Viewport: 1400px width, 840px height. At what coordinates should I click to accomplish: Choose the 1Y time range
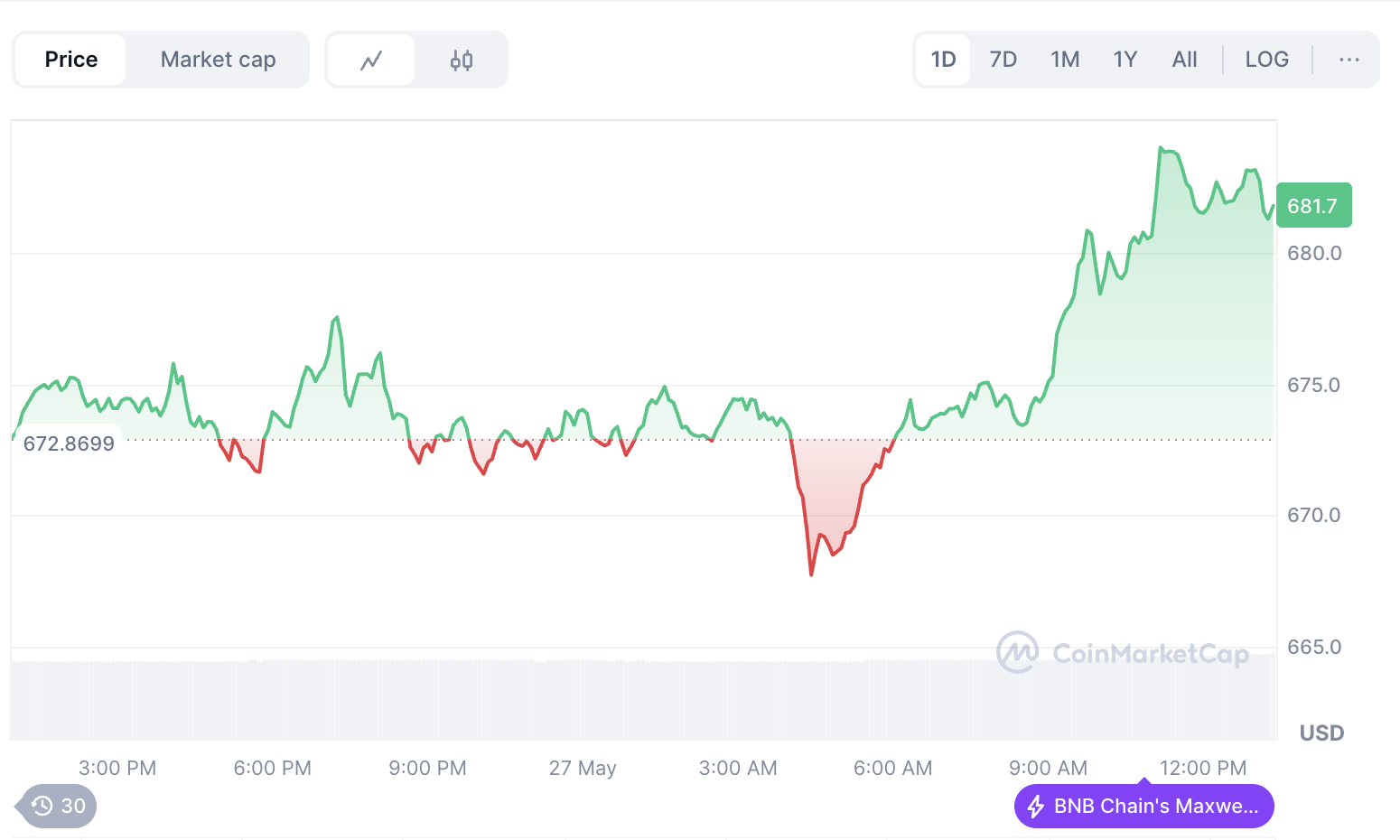point(1125,60)
